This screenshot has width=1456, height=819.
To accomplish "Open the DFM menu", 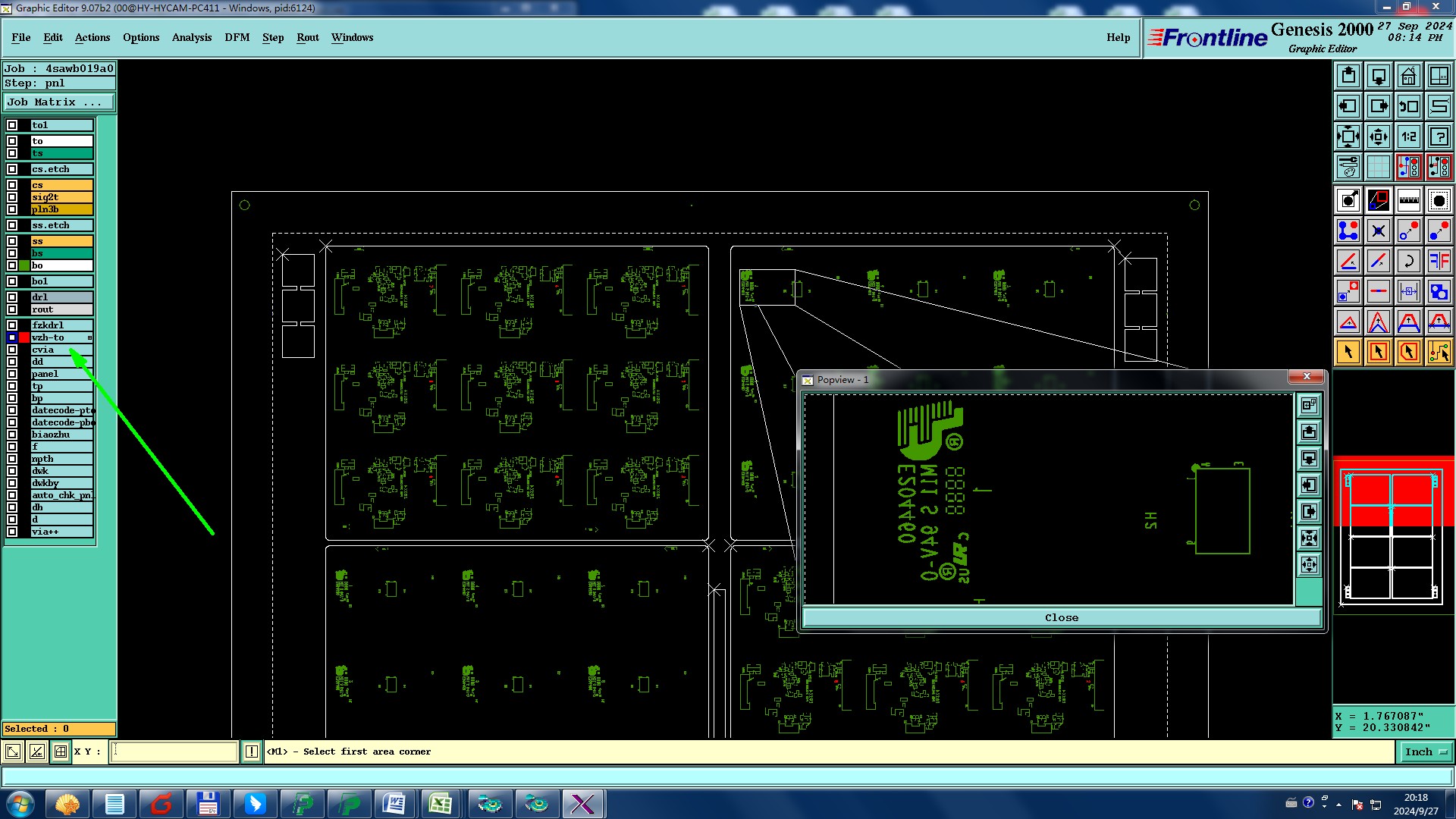I will click(x=237, y=37).
